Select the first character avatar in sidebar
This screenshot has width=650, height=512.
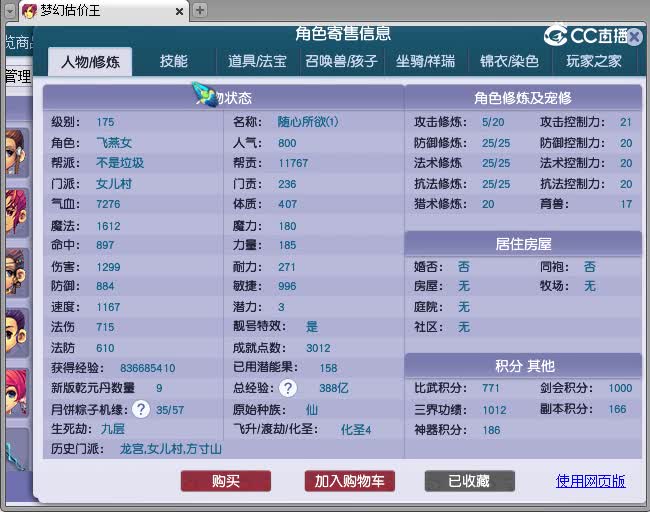click(x=17, y=152)
